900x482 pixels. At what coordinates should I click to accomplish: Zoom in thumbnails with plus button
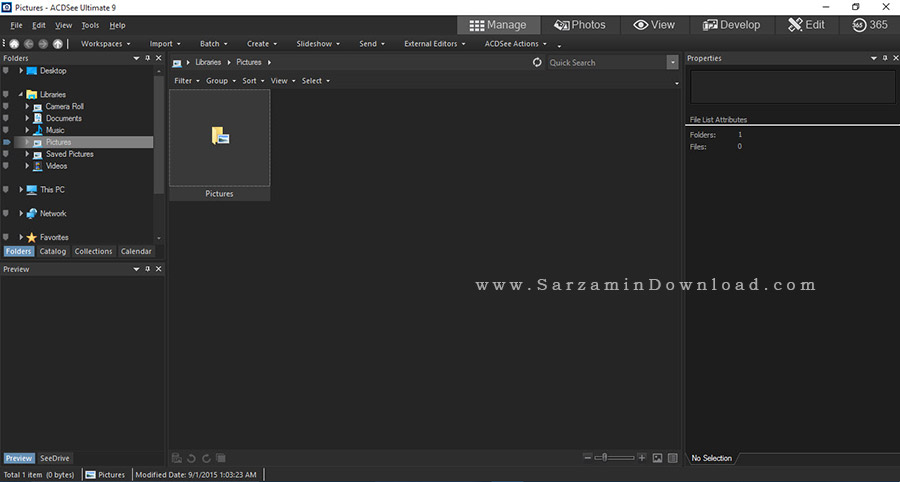(642, 457)
